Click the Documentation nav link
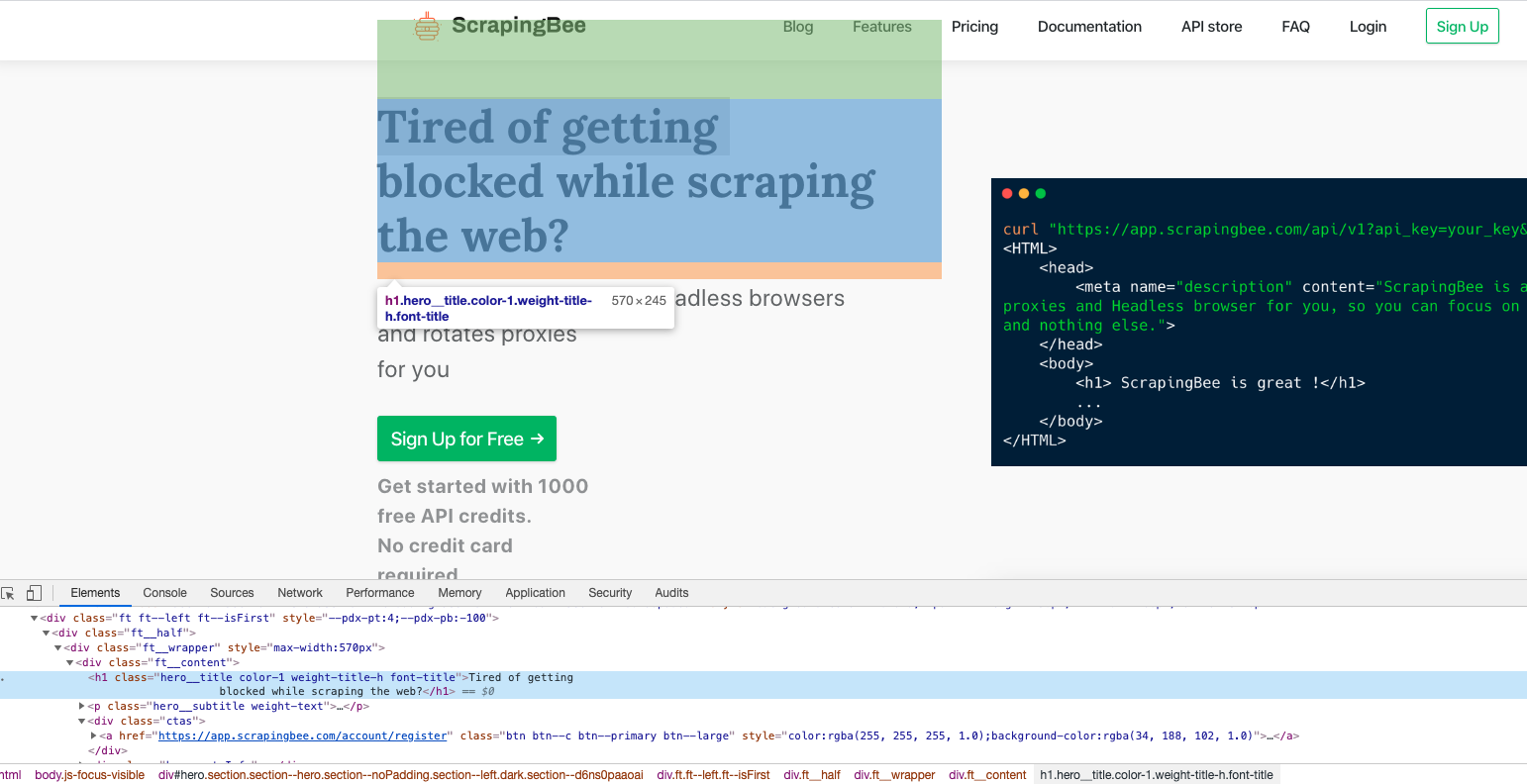The height and width of the screenshot is (784, 1527). pyautogui.click(x=1089, y=27)
